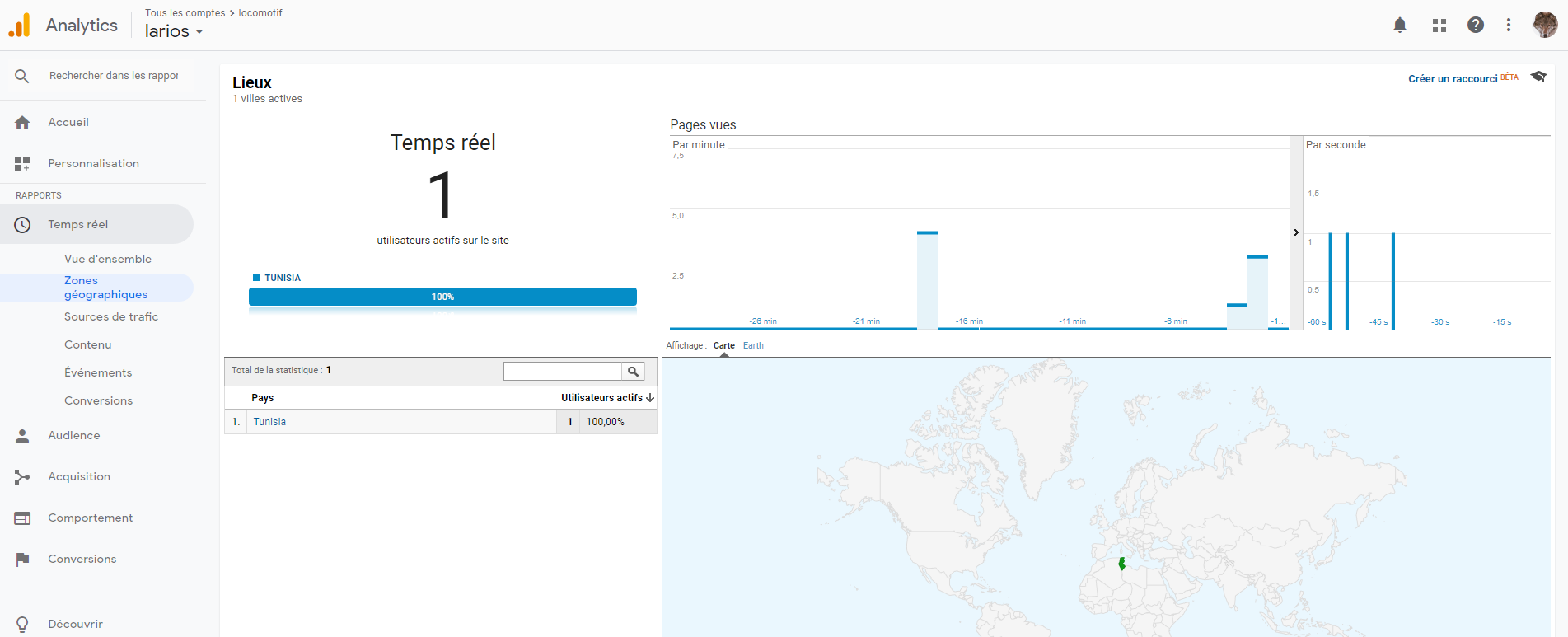
Task: Expand the larios account selector dropdown
Action: (174, 31)
